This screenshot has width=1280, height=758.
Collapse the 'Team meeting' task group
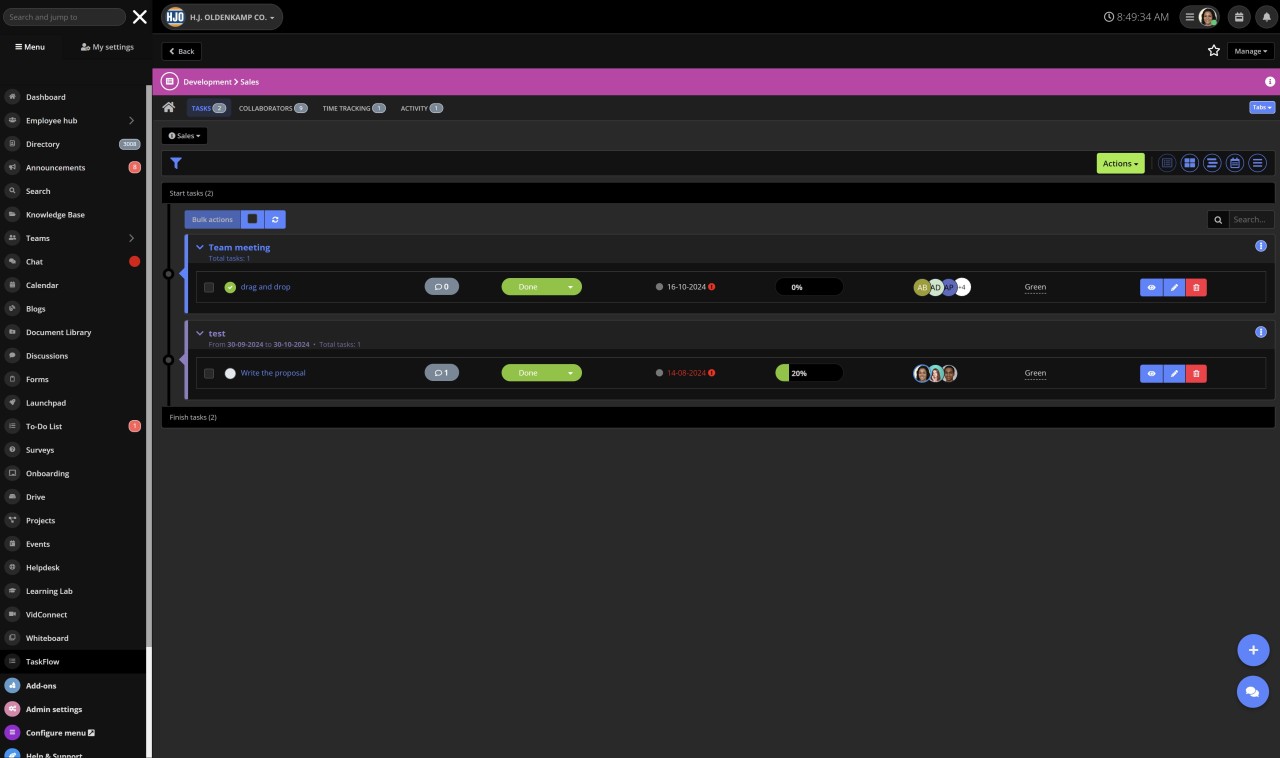point(199,247)
